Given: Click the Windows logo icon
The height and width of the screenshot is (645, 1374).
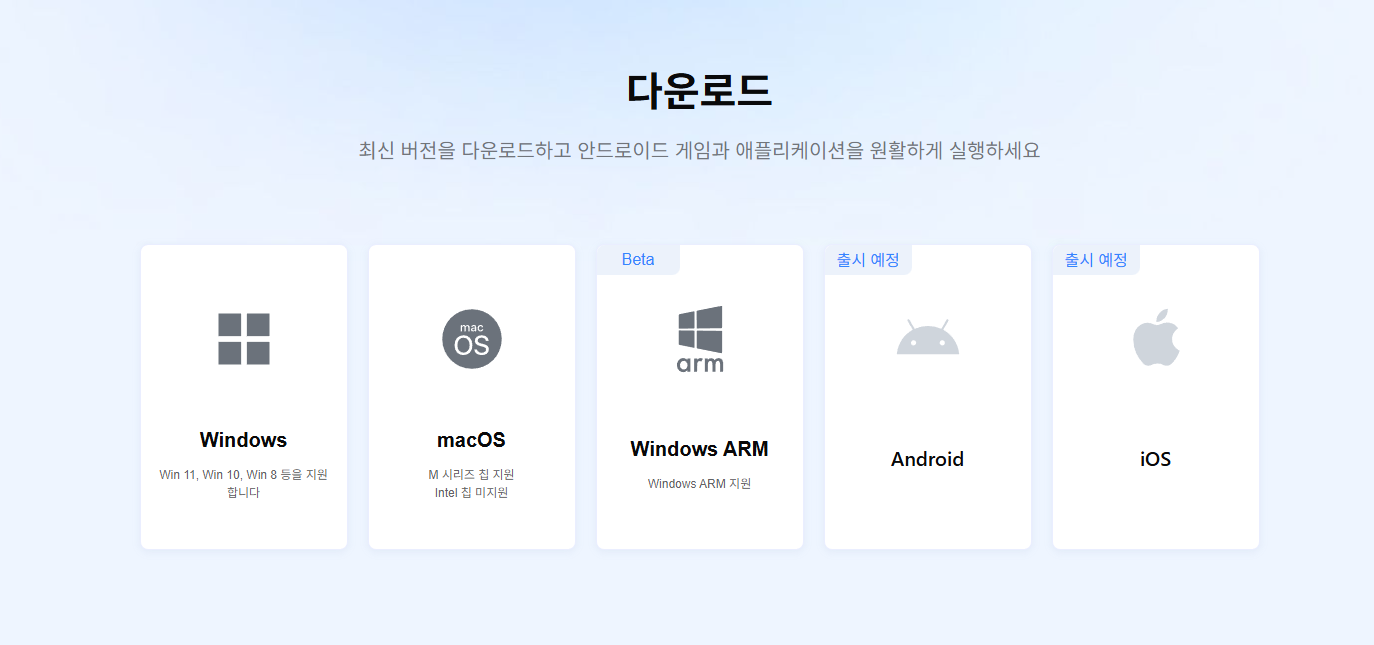Looking at the screenshot, I should pos(244,339).
